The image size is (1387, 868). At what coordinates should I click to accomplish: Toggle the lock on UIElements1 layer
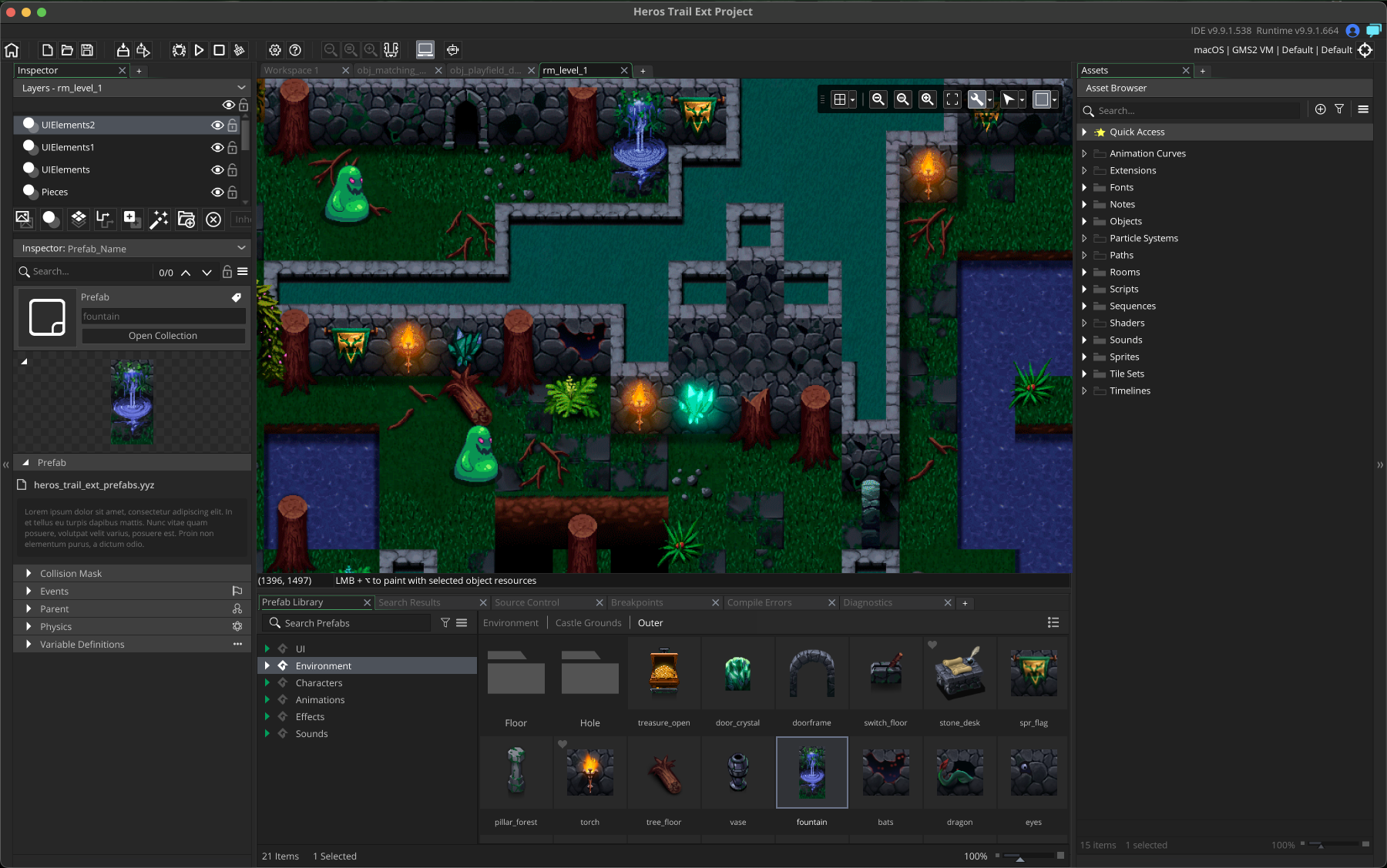point(232,147)
